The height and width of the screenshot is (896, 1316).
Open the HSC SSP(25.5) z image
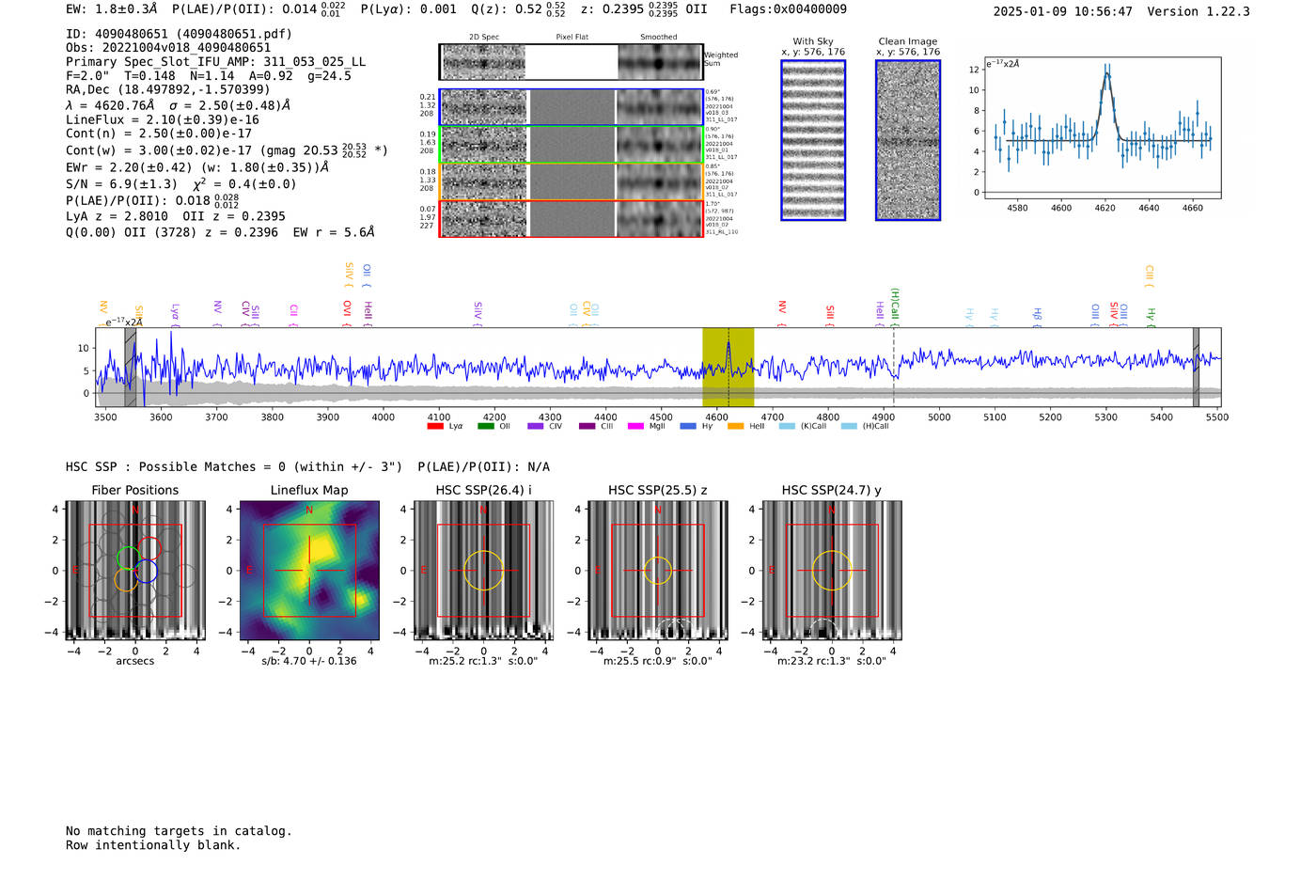coord(658,571)
